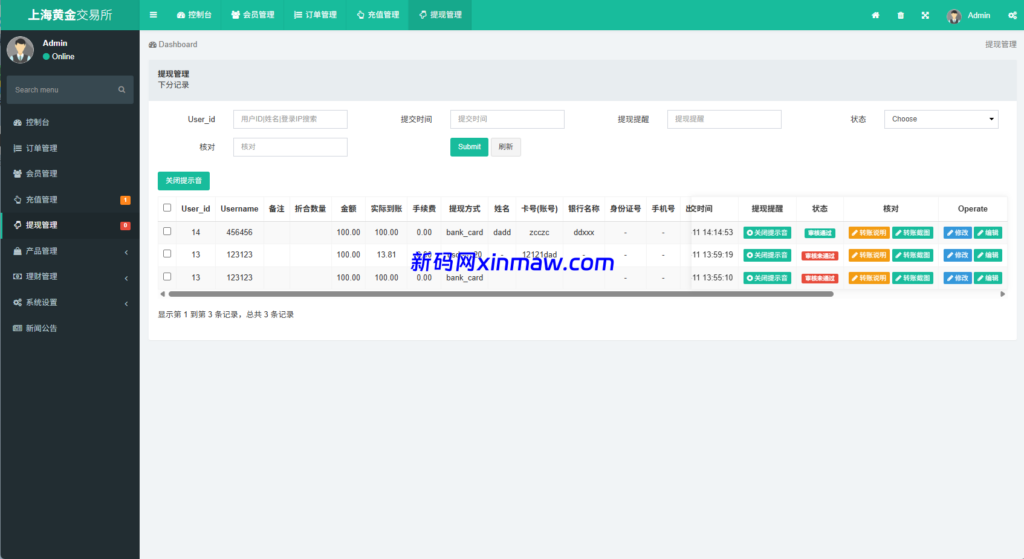Screen dimensions: 1024x559
Task: Open 控制台 in the left sidebar
Action: click(x=70, y=122)
